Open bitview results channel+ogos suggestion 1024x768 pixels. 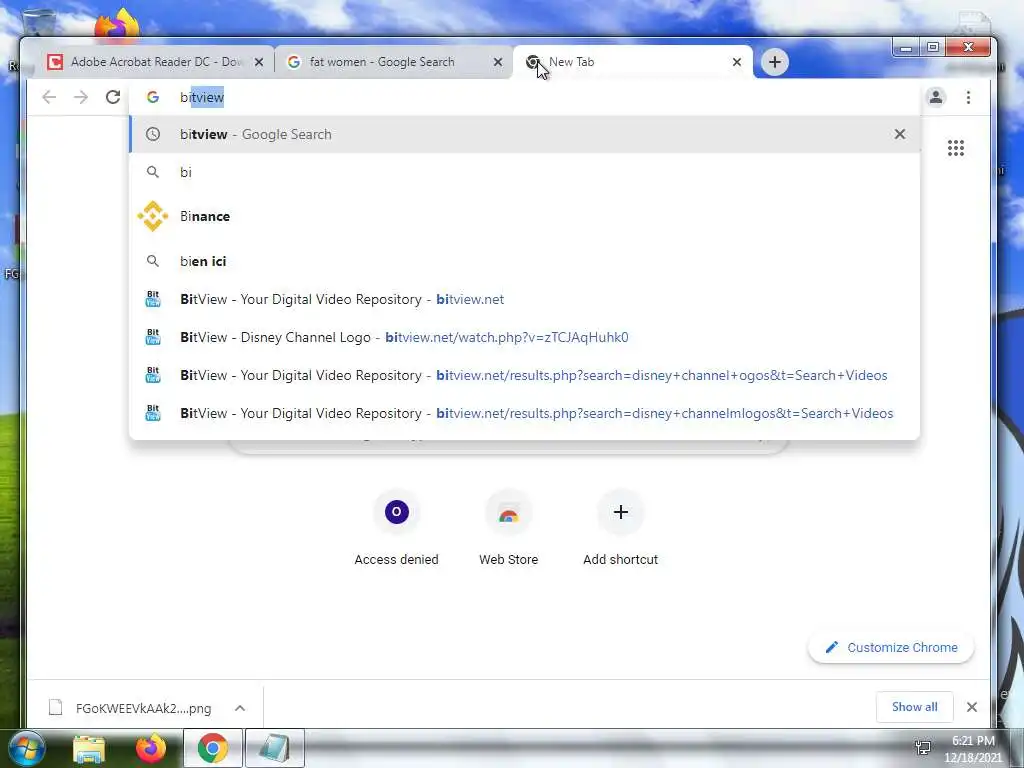click(524, 375)
